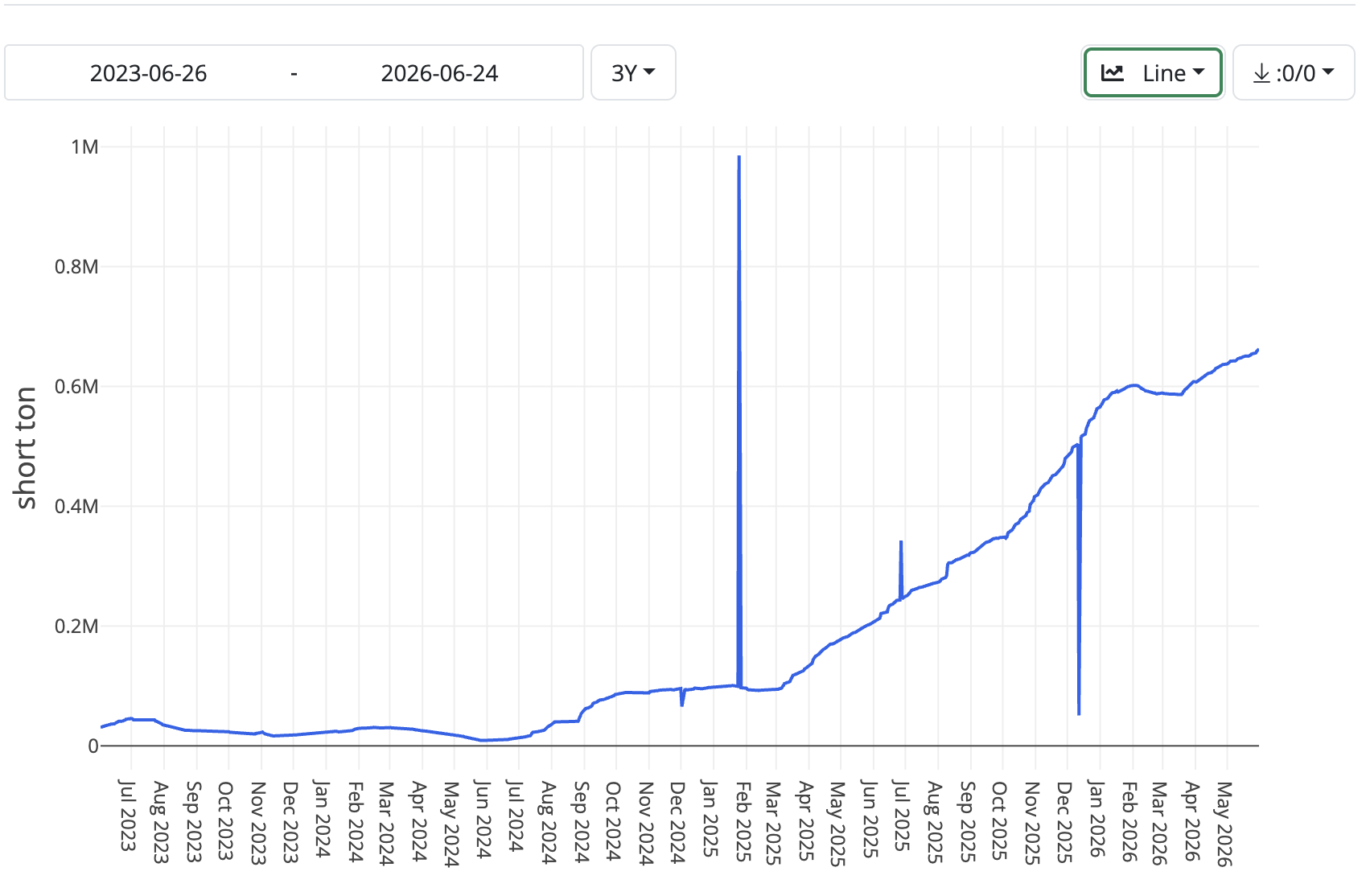This screenshot has width=1366, height=896.
Task: Open the 3Y time range dropdown
Action: point(633,72)
